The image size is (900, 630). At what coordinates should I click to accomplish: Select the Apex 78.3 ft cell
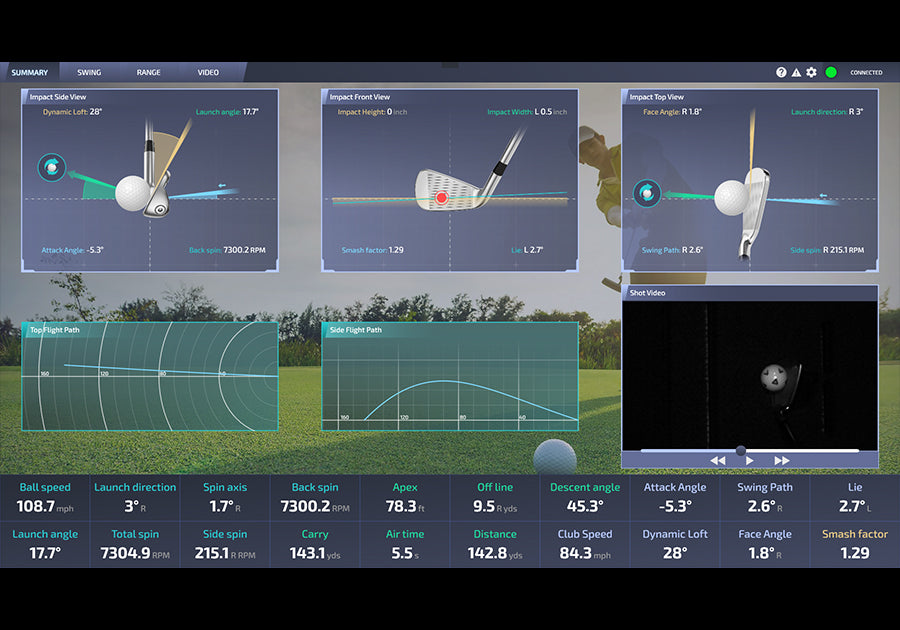pos(405,497)
